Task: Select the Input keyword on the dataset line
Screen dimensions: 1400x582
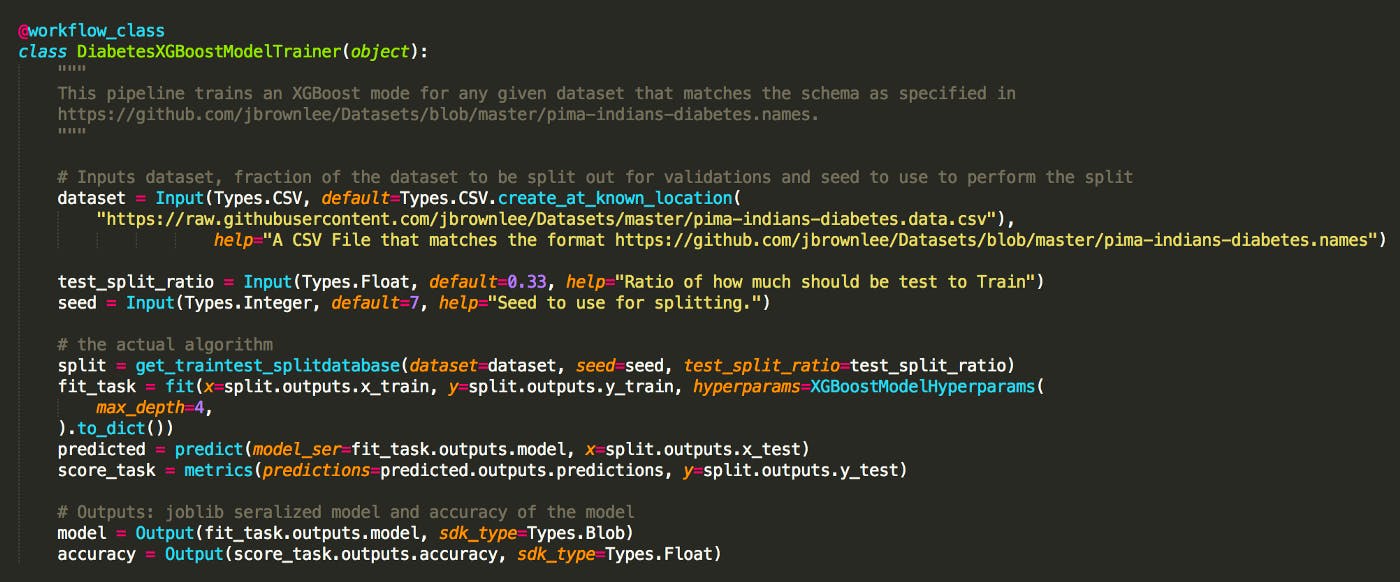Action: pos(179,197)
